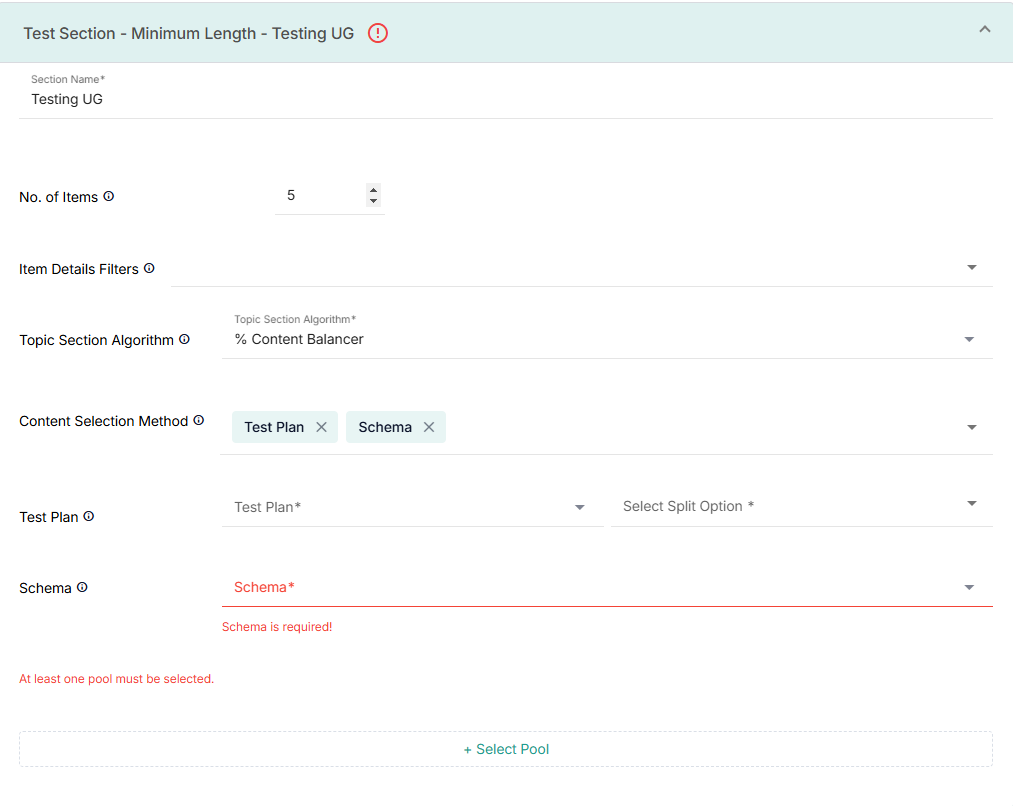The image size is (1013, 806).
Task: Click info icon next to No. of Items
Action: (109, 197)
